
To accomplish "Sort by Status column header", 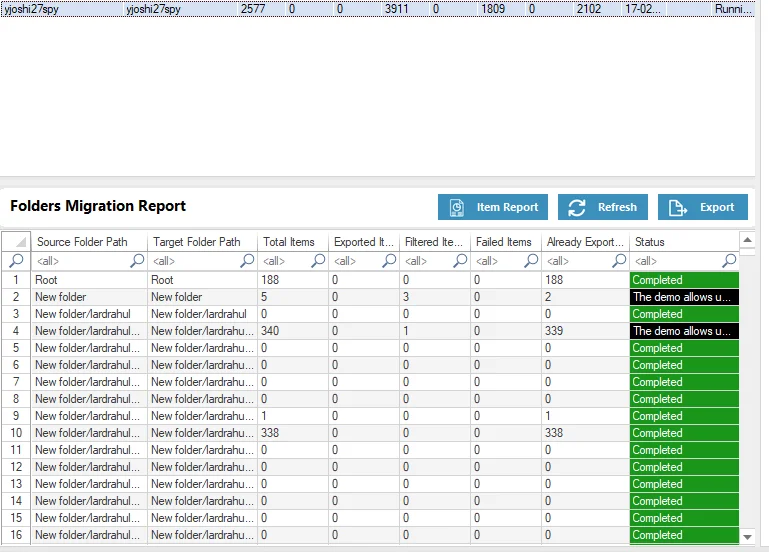I will [x=685, y=242].
